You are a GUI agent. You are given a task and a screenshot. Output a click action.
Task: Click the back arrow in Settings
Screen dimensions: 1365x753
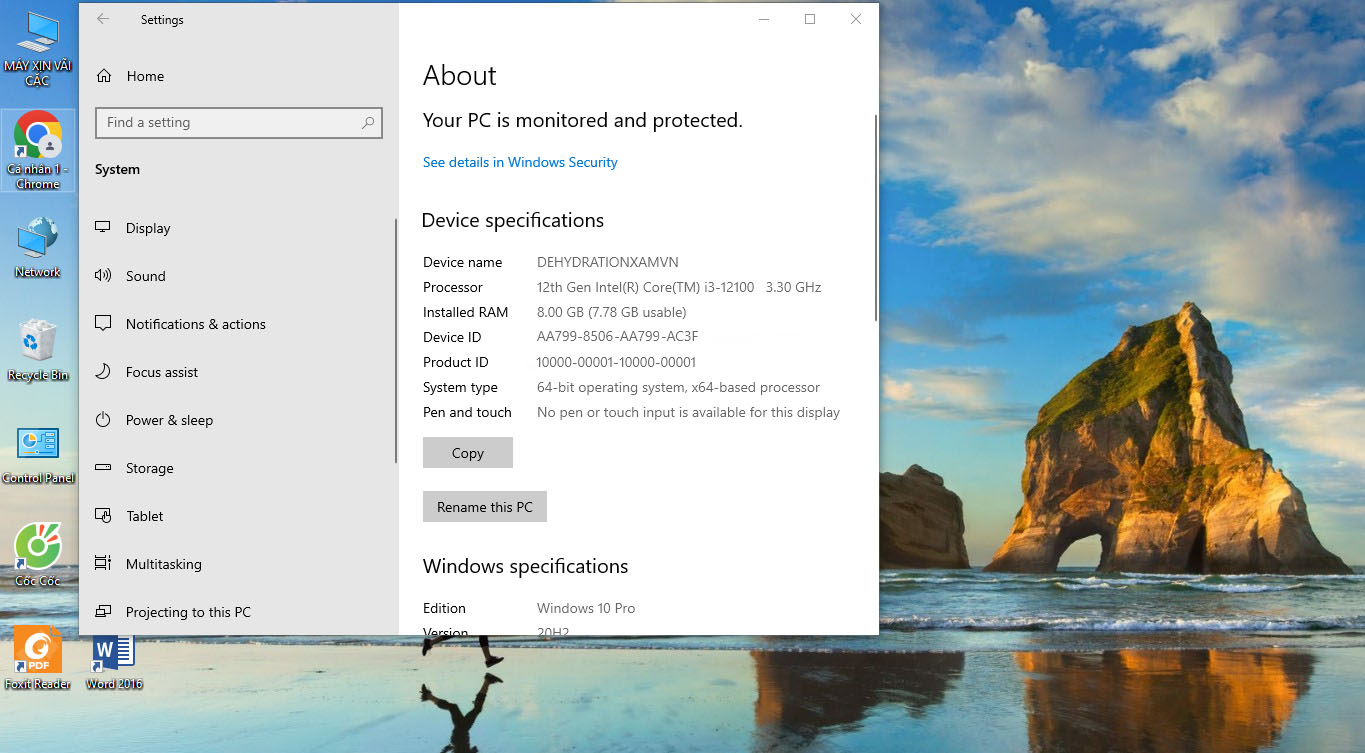[x=103, y=19]
